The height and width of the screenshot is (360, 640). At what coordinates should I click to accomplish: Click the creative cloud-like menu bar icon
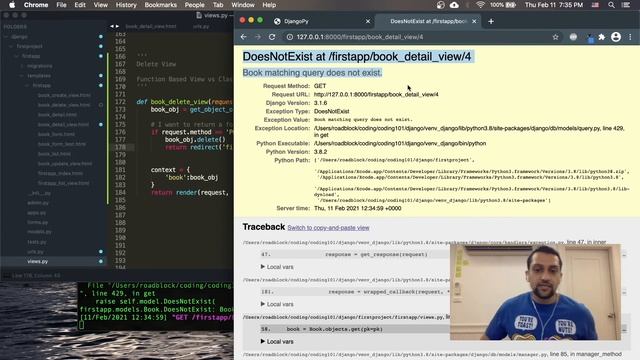[440, 5]
